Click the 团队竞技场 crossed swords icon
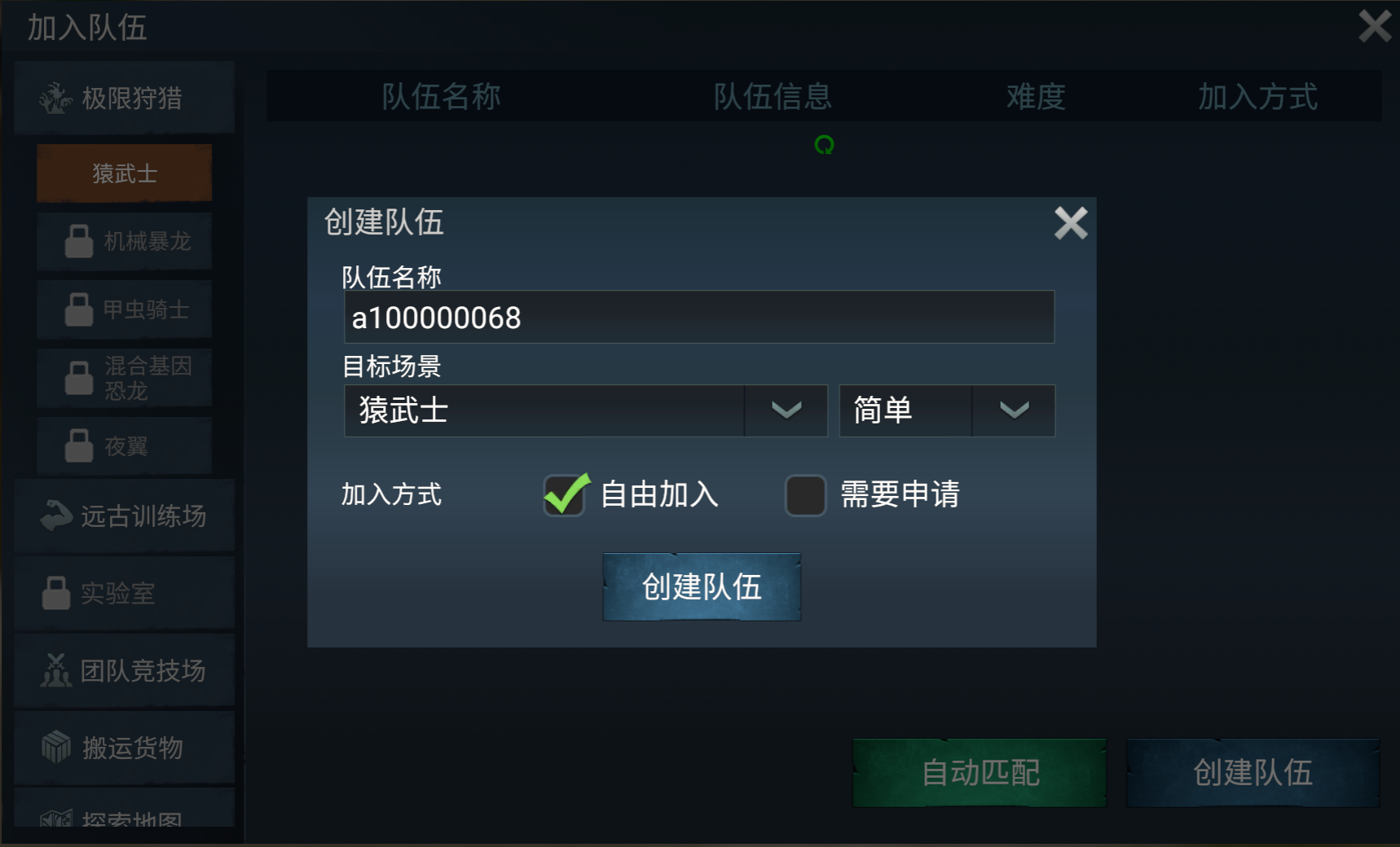This screenshot has height=847, width=1400. (56, 670)
